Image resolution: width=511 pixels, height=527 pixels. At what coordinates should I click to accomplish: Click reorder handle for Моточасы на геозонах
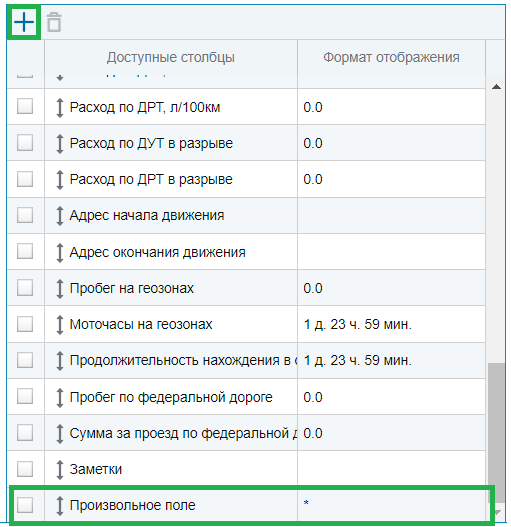click(x=60, y=324)
